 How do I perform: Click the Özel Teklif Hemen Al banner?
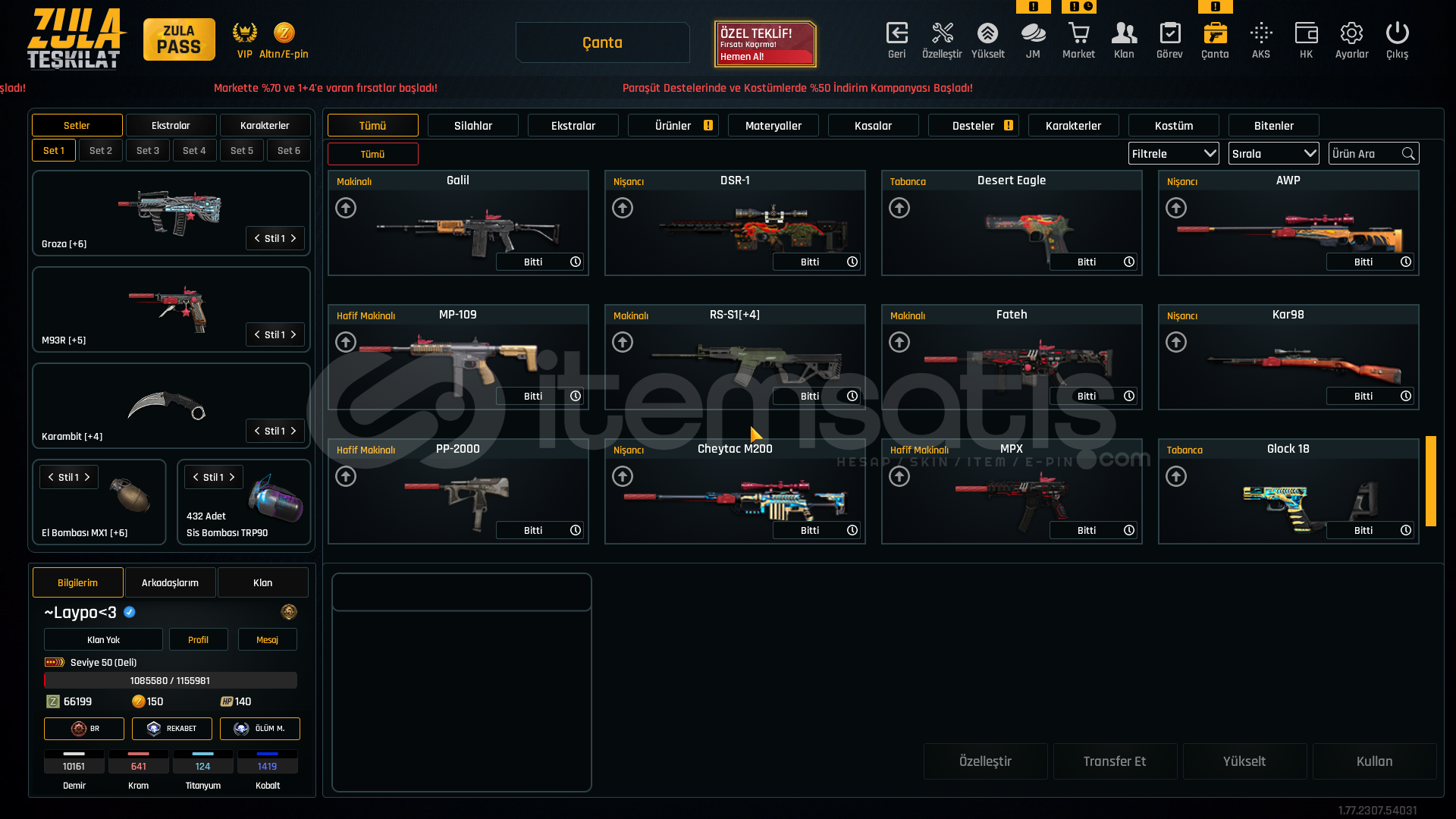coord(765,44)
